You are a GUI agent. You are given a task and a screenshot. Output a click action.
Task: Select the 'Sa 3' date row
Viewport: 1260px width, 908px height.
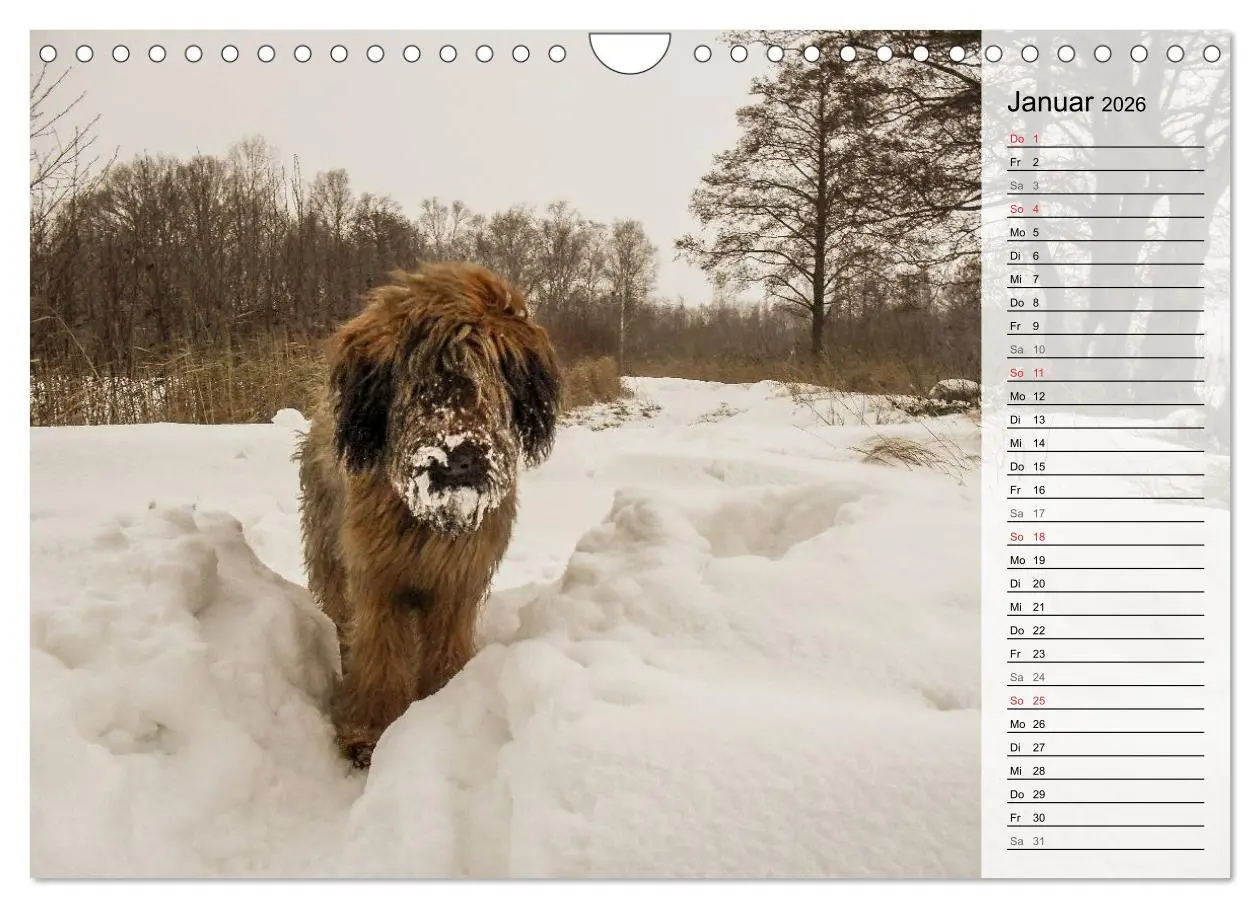pos(1105,185)
